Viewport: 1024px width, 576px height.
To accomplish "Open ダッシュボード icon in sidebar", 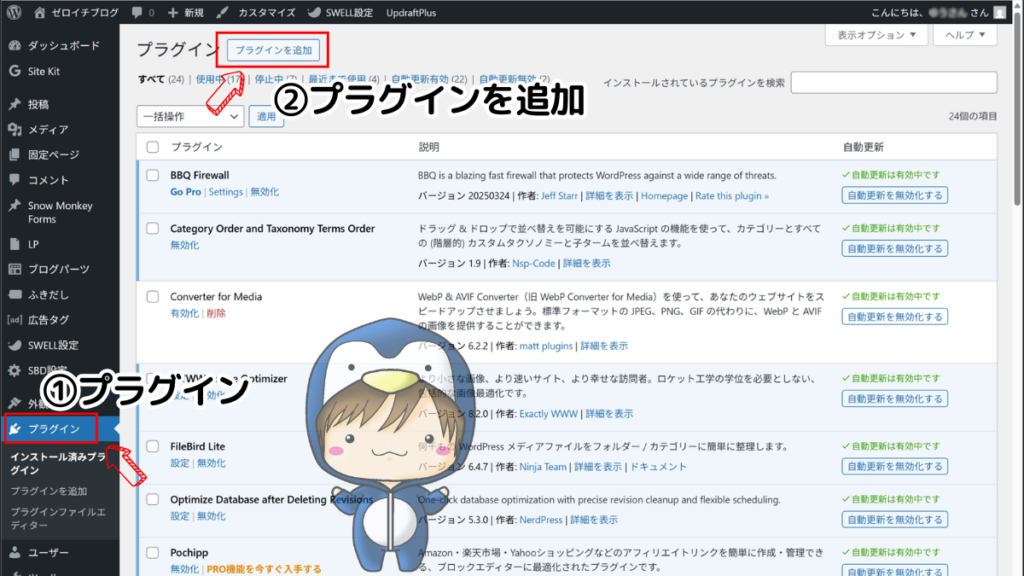I will point(14,46).
